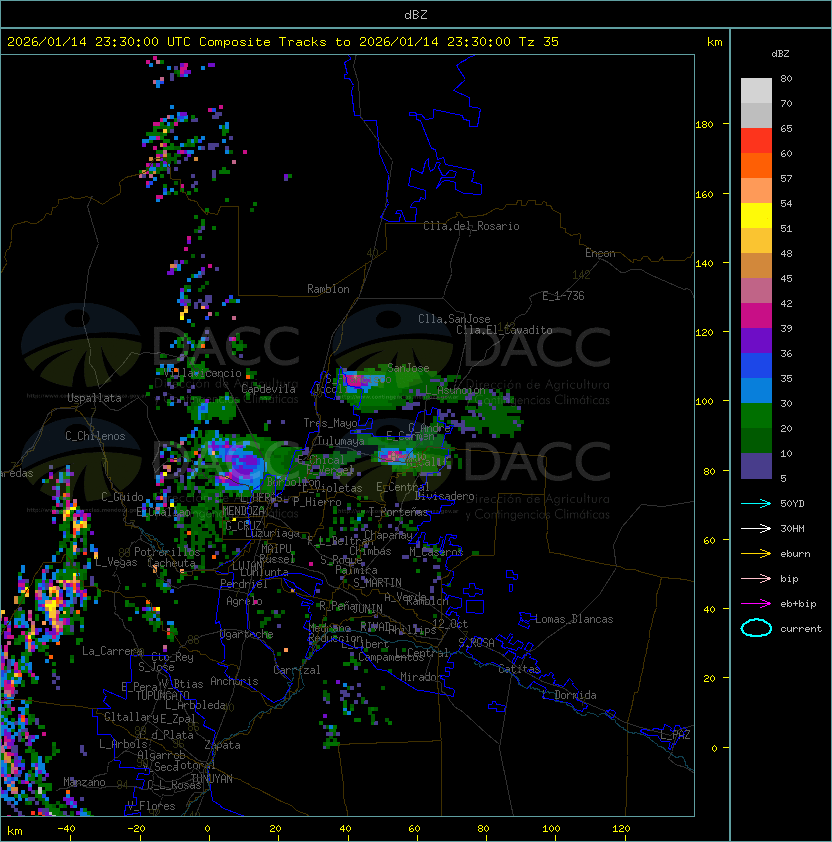Click the 'Divisadero' place label
This screenshot has width=832, height=842.
pos(444,496)
